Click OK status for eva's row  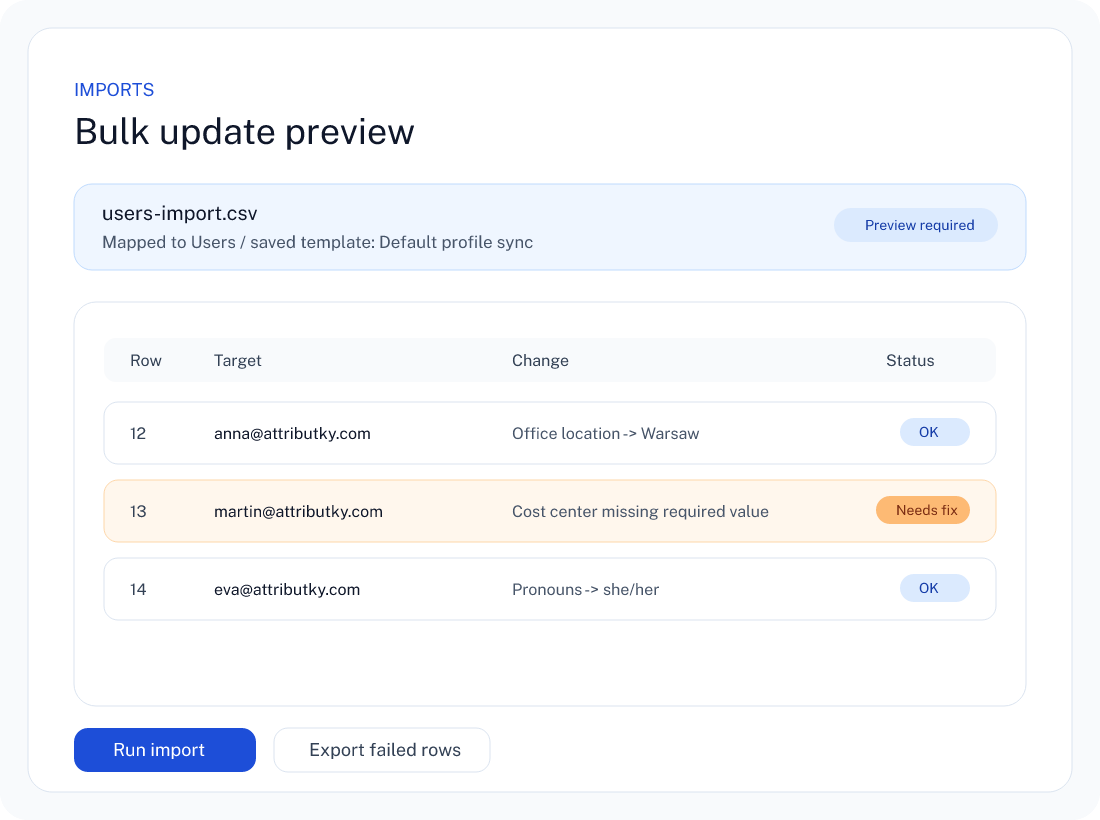point(934,588)
